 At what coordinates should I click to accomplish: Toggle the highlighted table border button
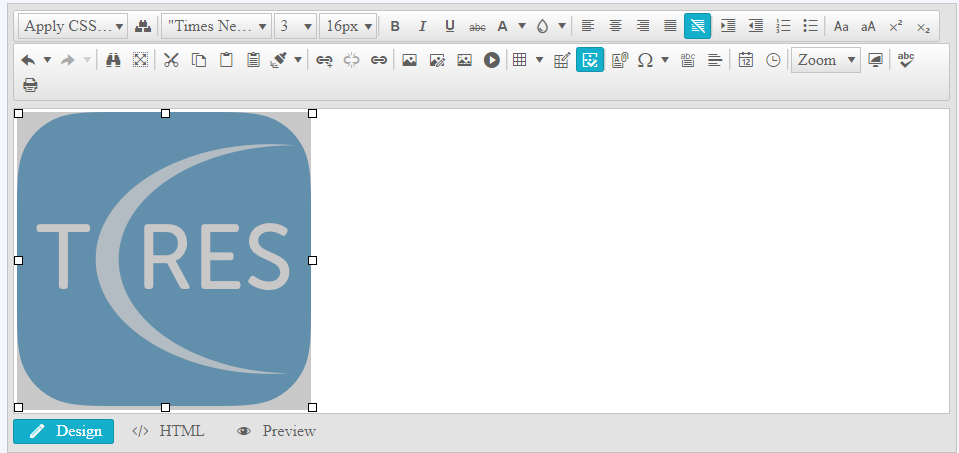(590, 60)
